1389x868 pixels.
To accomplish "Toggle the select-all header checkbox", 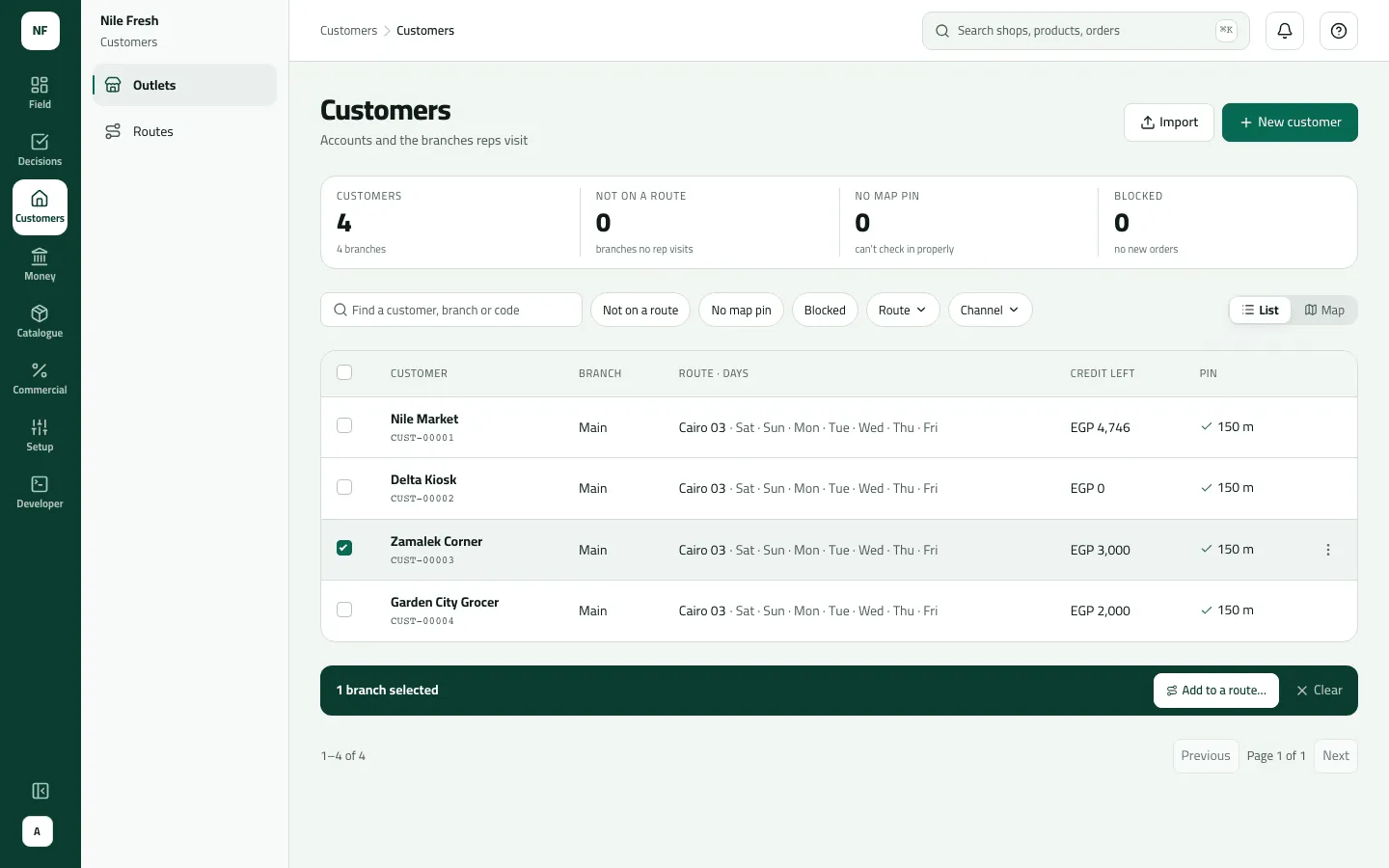I will [344, 372].
